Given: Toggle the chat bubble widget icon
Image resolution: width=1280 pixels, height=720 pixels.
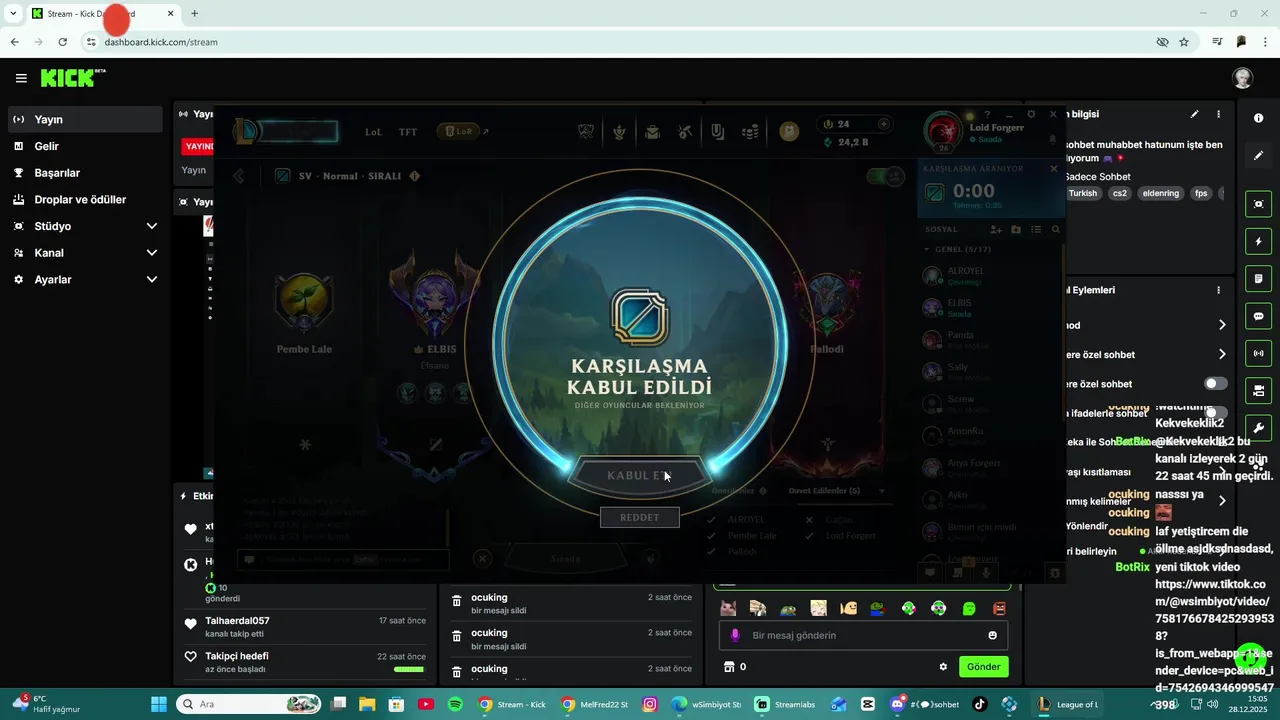Looking at the screenshot, I should pyautogui.click(x=1258, y=316).
